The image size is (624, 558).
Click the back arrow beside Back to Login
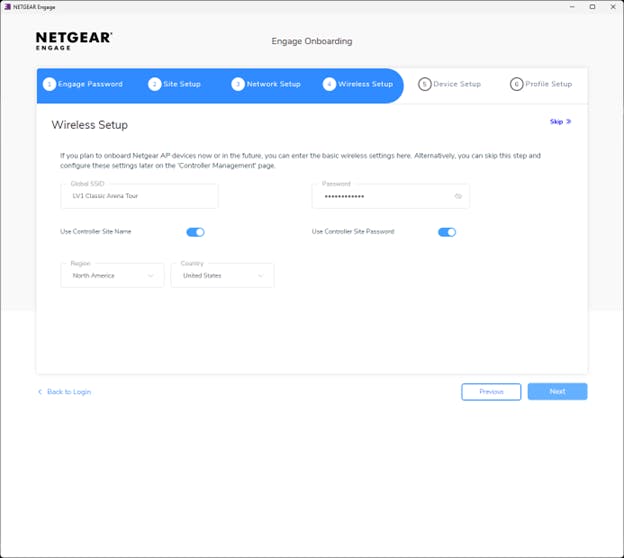pyautogui.click(x=41, y=392)
